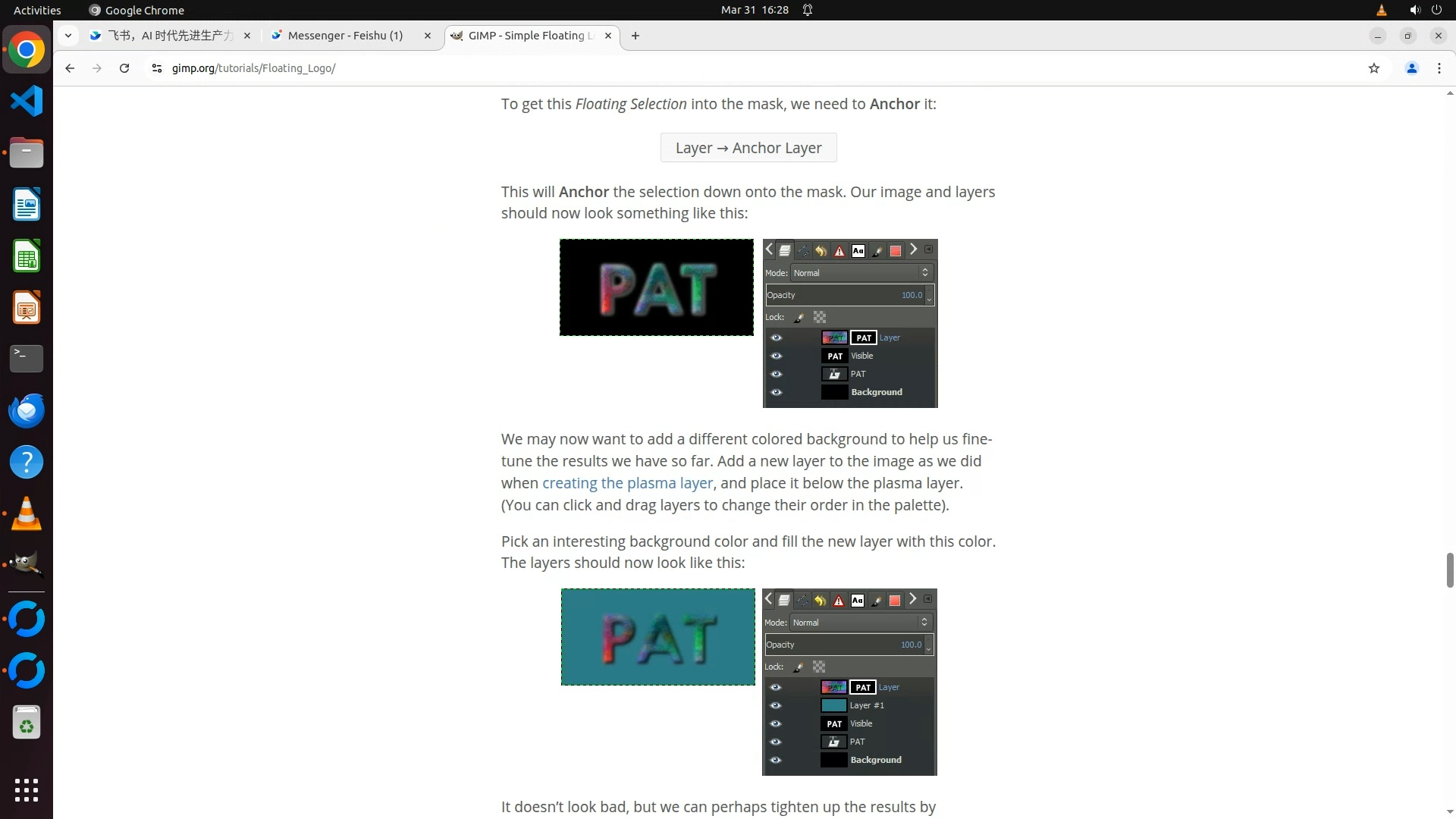
Task: Open the Mode Normal dropdown in lower layers panel
Action: [860, 623]
